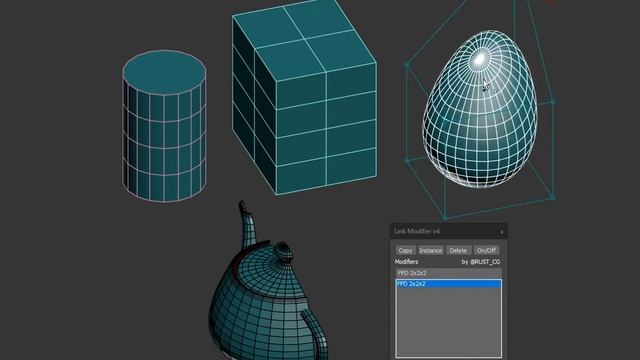Select the cylinder object in the viewport

point(164,126)
